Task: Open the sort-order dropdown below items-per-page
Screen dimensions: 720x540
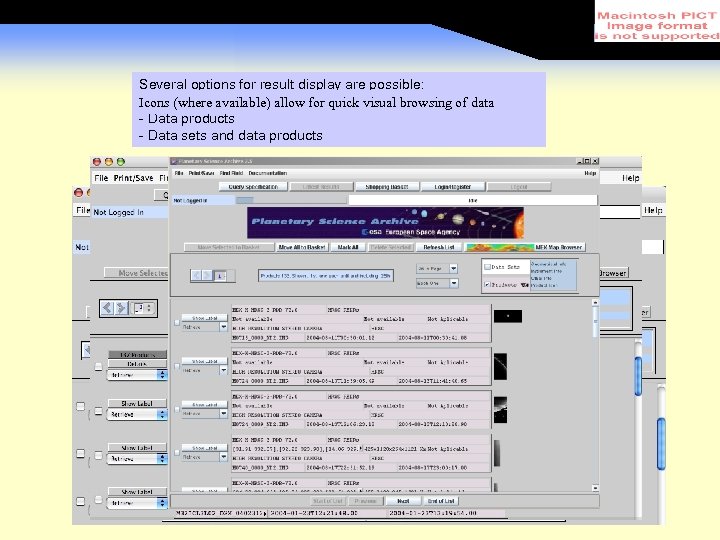Action: (437, 283)
